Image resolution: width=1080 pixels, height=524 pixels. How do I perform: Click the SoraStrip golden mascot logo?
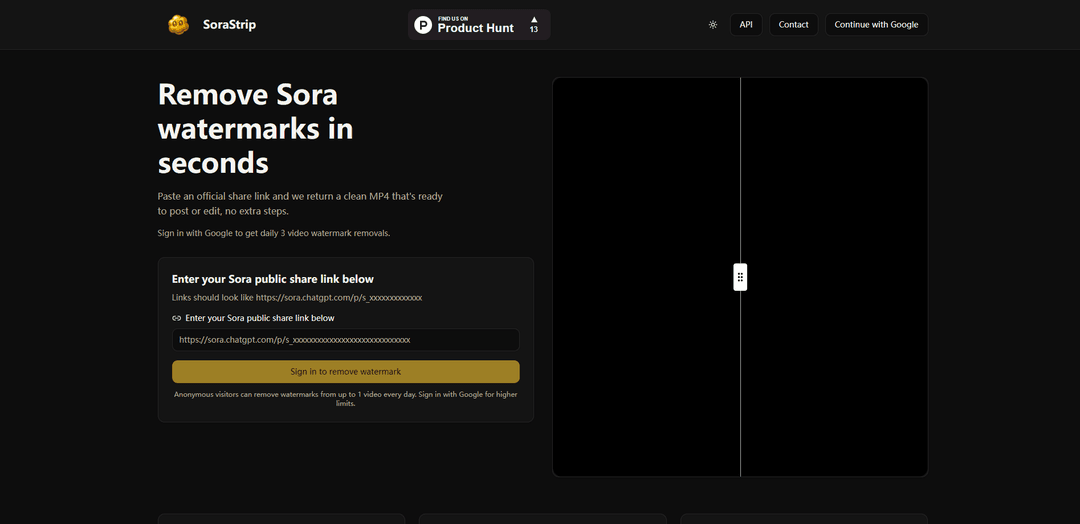[178, 24]
